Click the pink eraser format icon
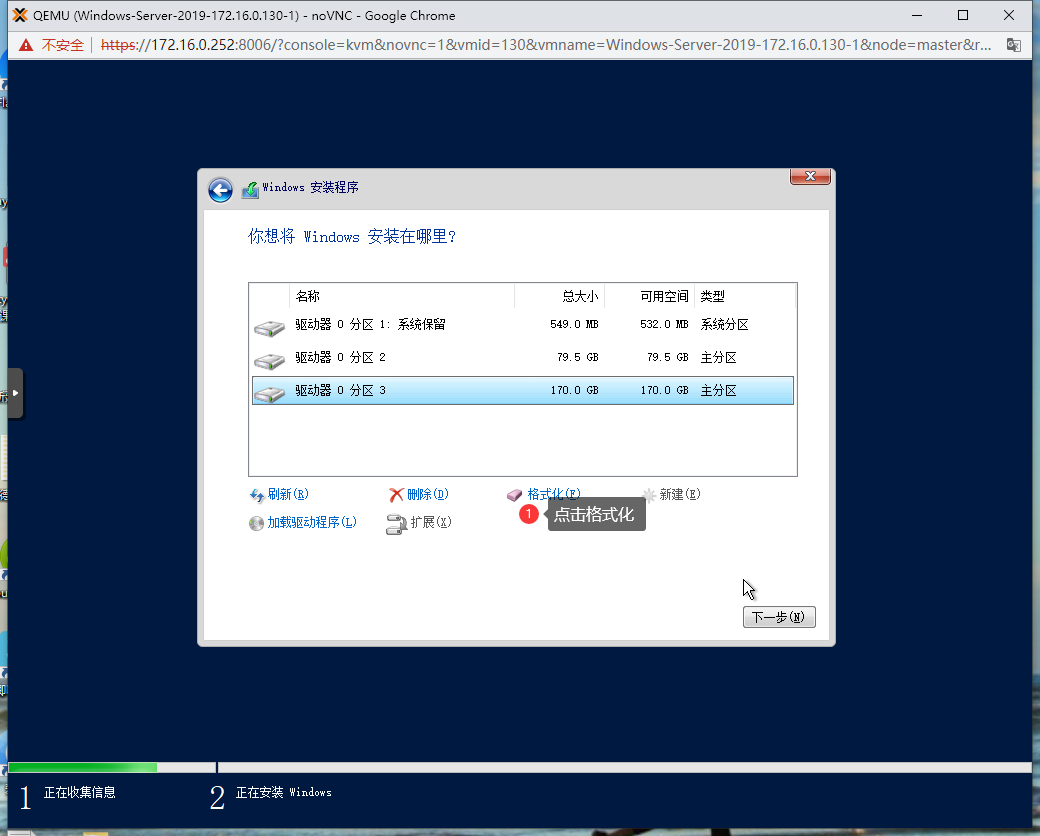Viewport: 1040px width, 836px height. [515, 495]
